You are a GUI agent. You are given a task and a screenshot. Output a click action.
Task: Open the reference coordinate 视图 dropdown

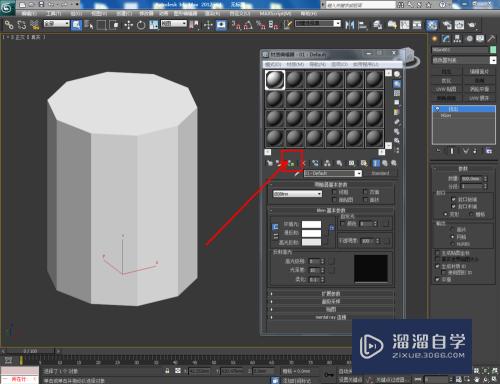[174, 23]
